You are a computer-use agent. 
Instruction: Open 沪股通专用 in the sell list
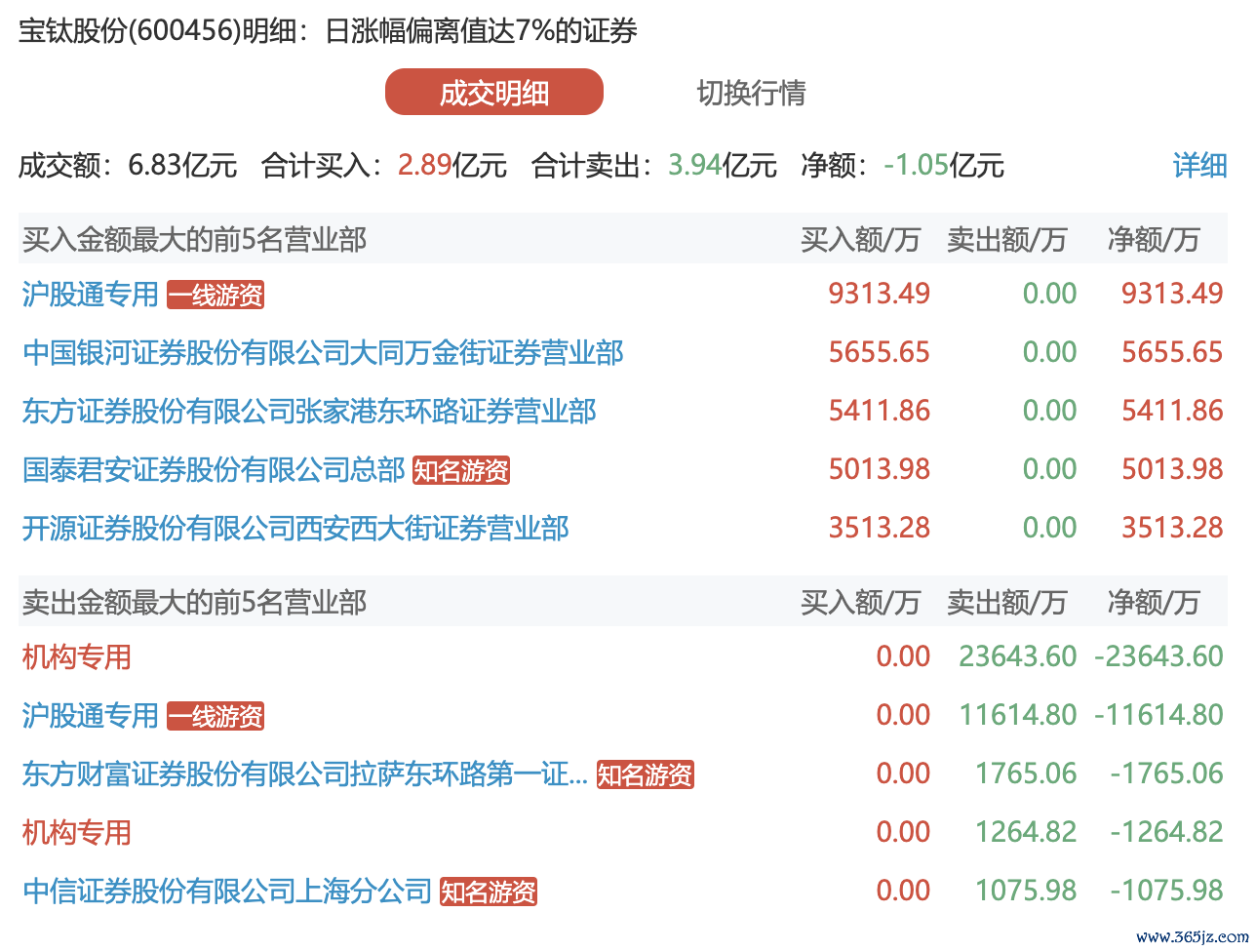click(x=91, y=715)
